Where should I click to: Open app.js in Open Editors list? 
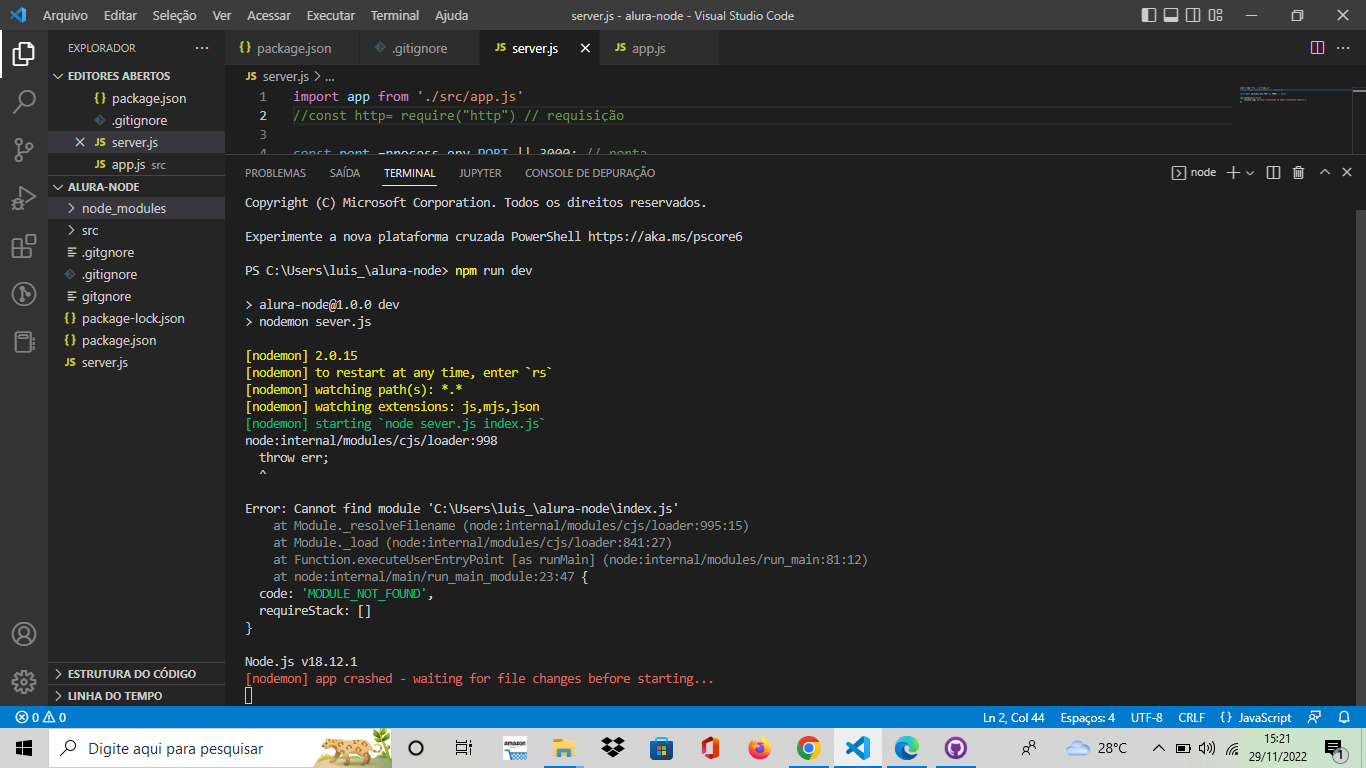click(x=136, y=164)
